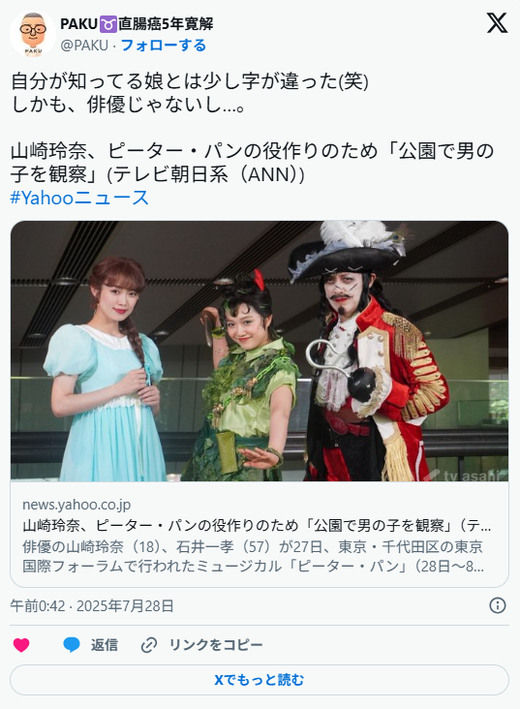Like the post with the heart icon
520x709 pixels.
click(x=21, y=645)
